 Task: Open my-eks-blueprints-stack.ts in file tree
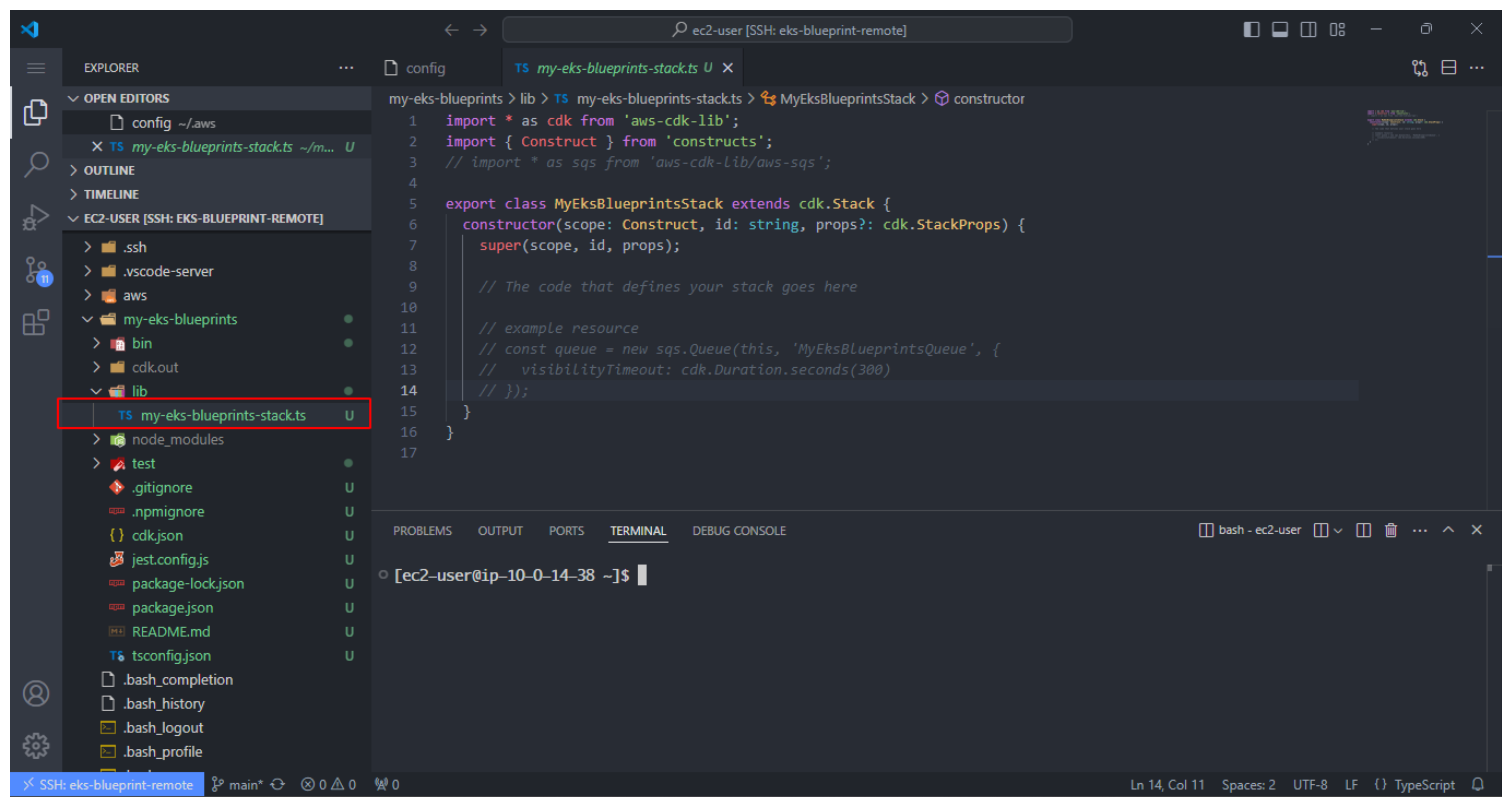click(x=216, y=416)
